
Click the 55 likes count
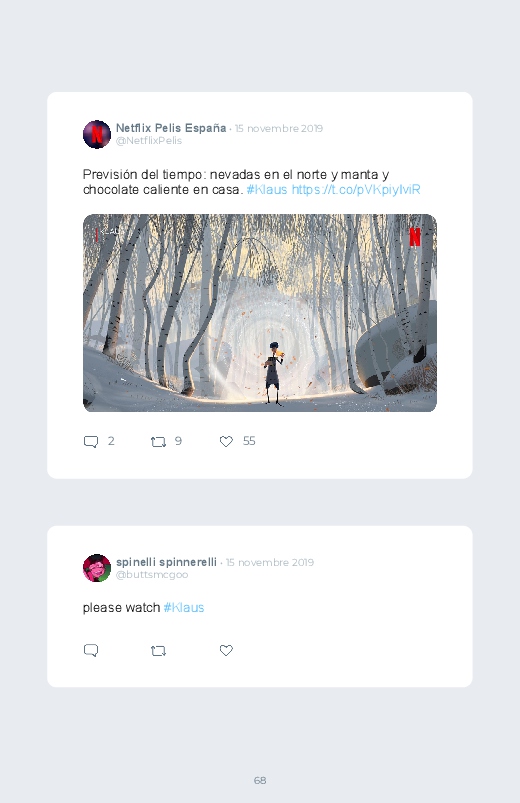[x=249, y=441]
